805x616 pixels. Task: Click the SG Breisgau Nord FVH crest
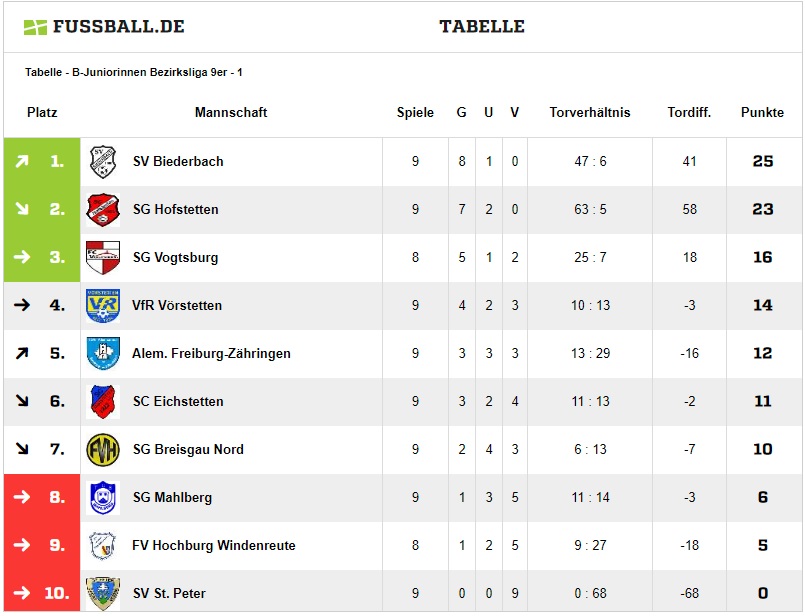point(103,450)
